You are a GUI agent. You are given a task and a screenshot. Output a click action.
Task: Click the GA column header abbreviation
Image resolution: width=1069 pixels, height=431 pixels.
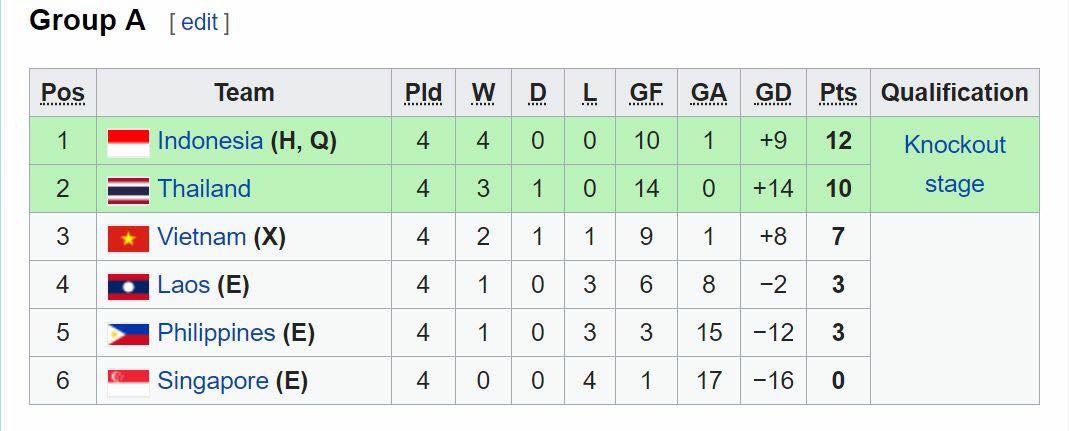pyautogui.click(x=708, y=93)
